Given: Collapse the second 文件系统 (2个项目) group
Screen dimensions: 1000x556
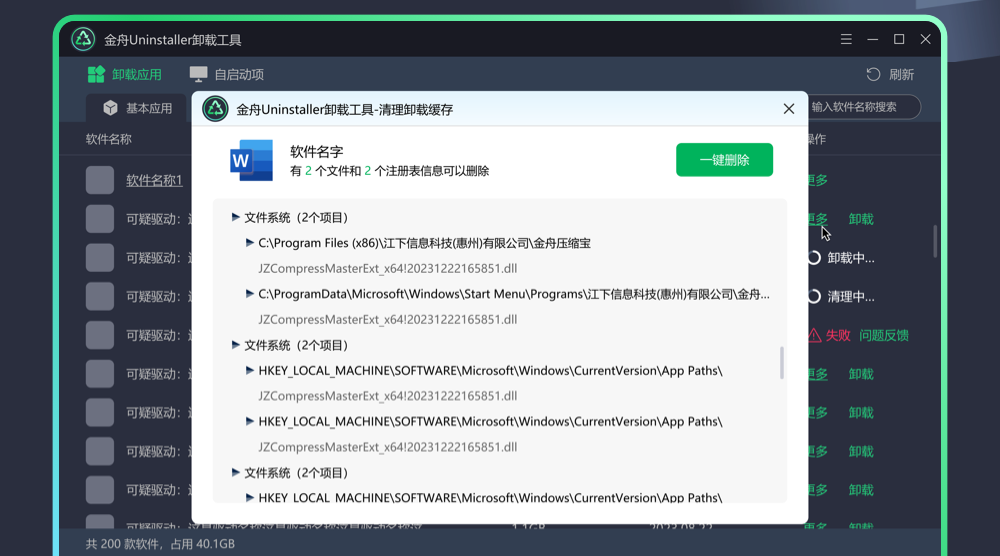Looking at the screenshot, I should click(235, 345).
